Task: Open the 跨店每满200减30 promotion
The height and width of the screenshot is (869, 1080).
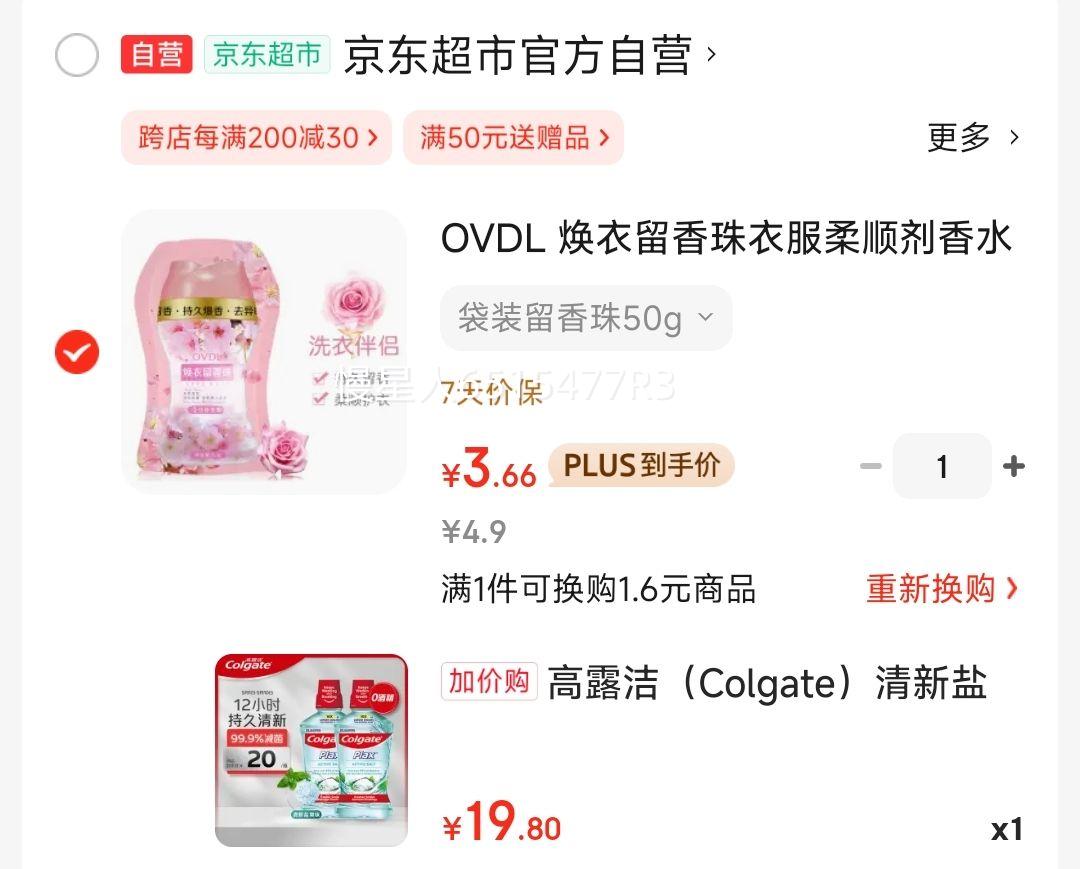Action: click(x=256, y=137)
